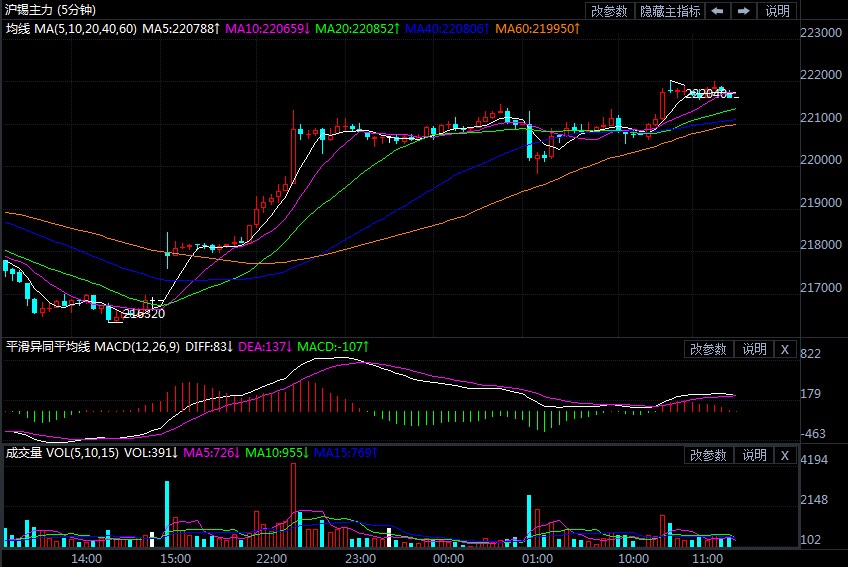Click the right arrow navigation icon
This screenshot has width=848, height=567.
point(744,11)
